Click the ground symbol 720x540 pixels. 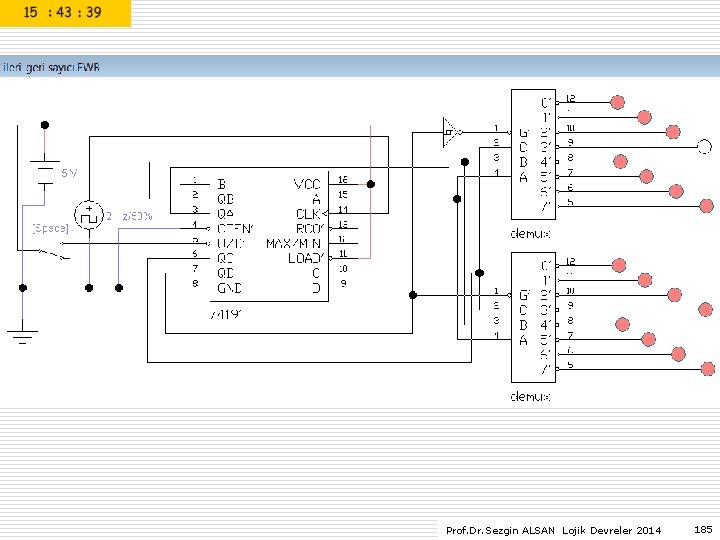pos(22,337)
